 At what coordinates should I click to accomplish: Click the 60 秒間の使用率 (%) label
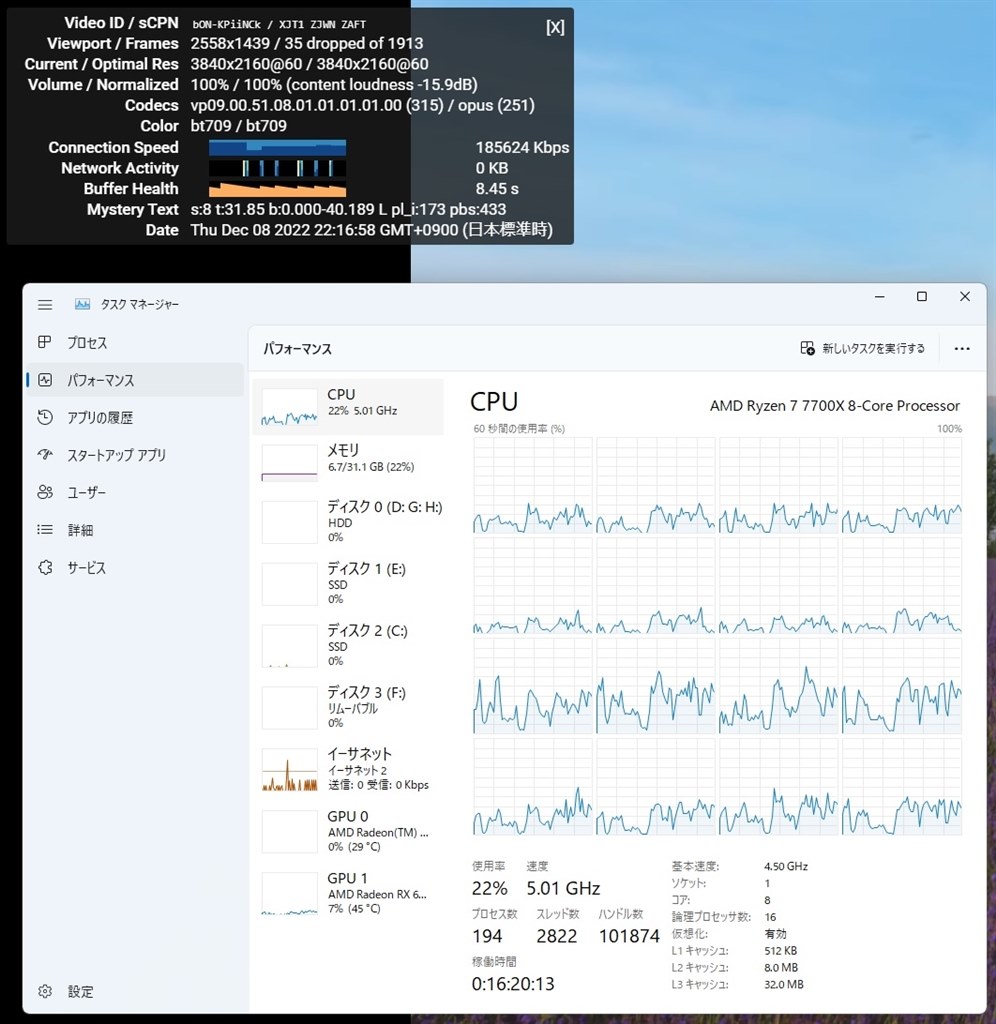point(519,428)
